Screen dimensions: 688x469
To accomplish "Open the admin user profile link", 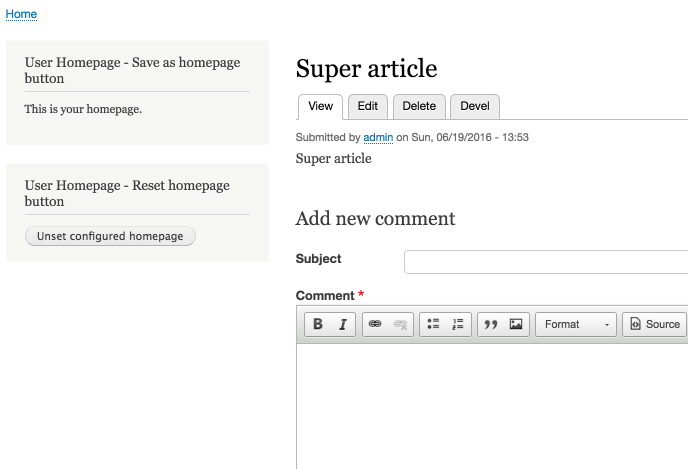I will [x=378, y=137].
